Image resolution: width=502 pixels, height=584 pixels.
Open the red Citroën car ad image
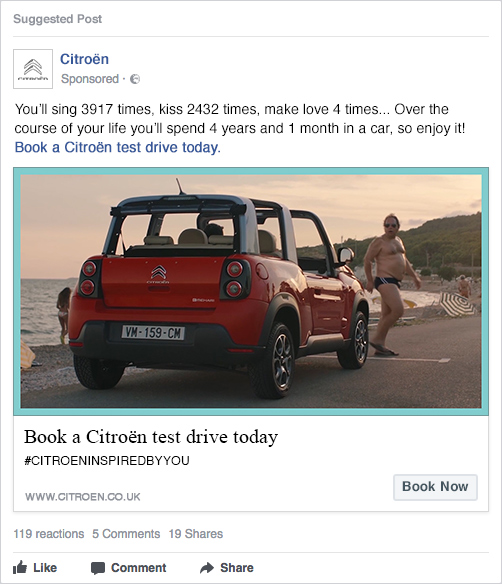251,291
